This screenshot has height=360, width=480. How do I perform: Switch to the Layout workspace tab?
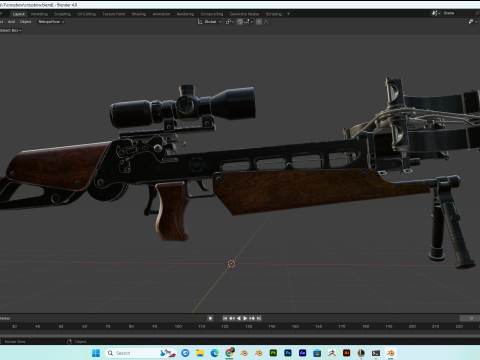click(19, 14)
